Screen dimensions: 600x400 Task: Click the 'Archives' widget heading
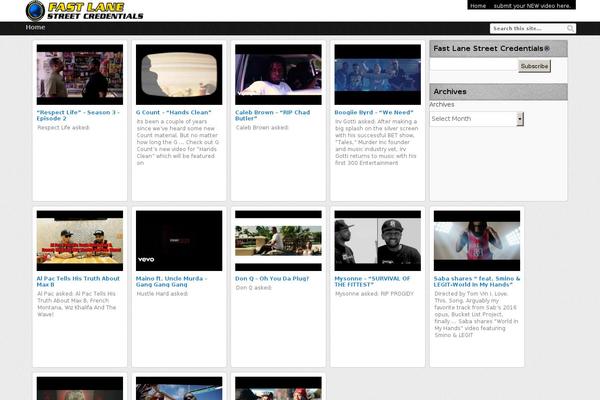click(450, 91)
